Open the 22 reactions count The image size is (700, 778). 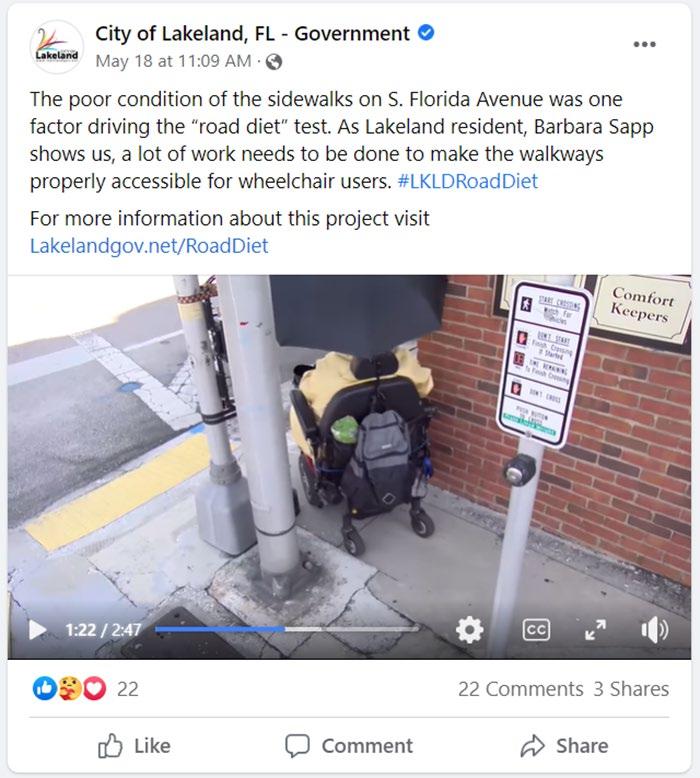click(x=128, y=689)
